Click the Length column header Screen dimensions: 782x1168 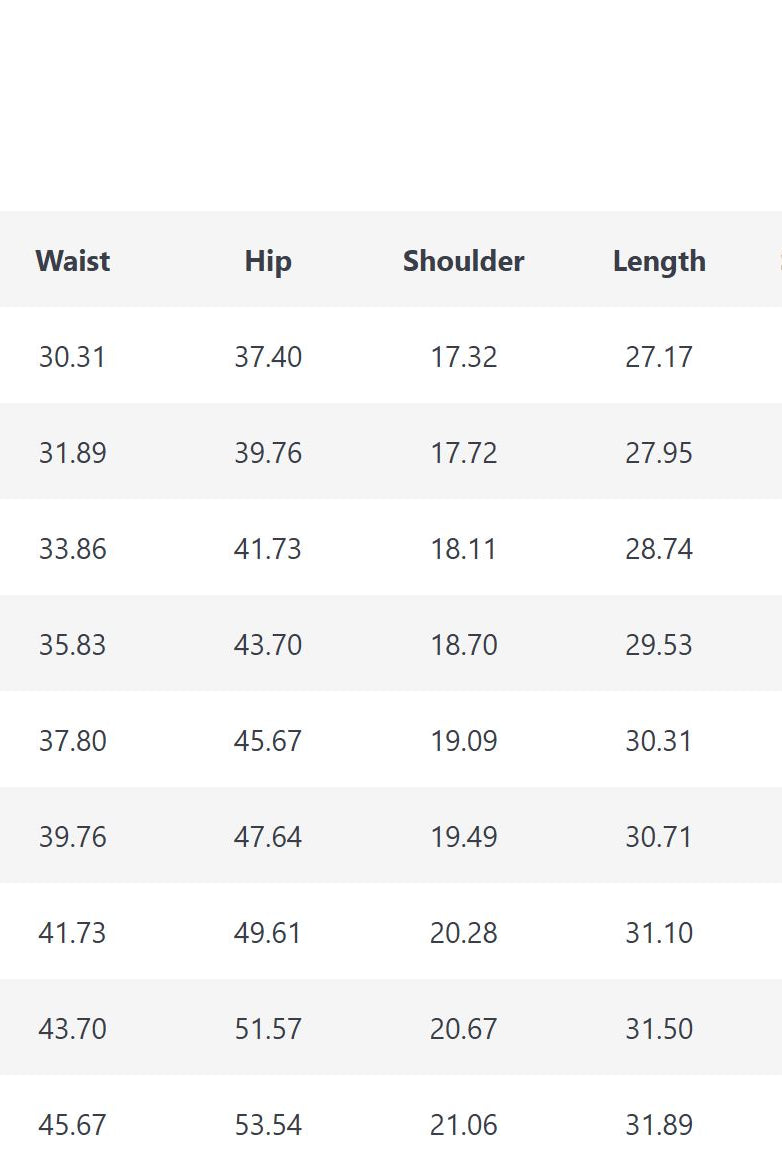[x=659, y=261]
